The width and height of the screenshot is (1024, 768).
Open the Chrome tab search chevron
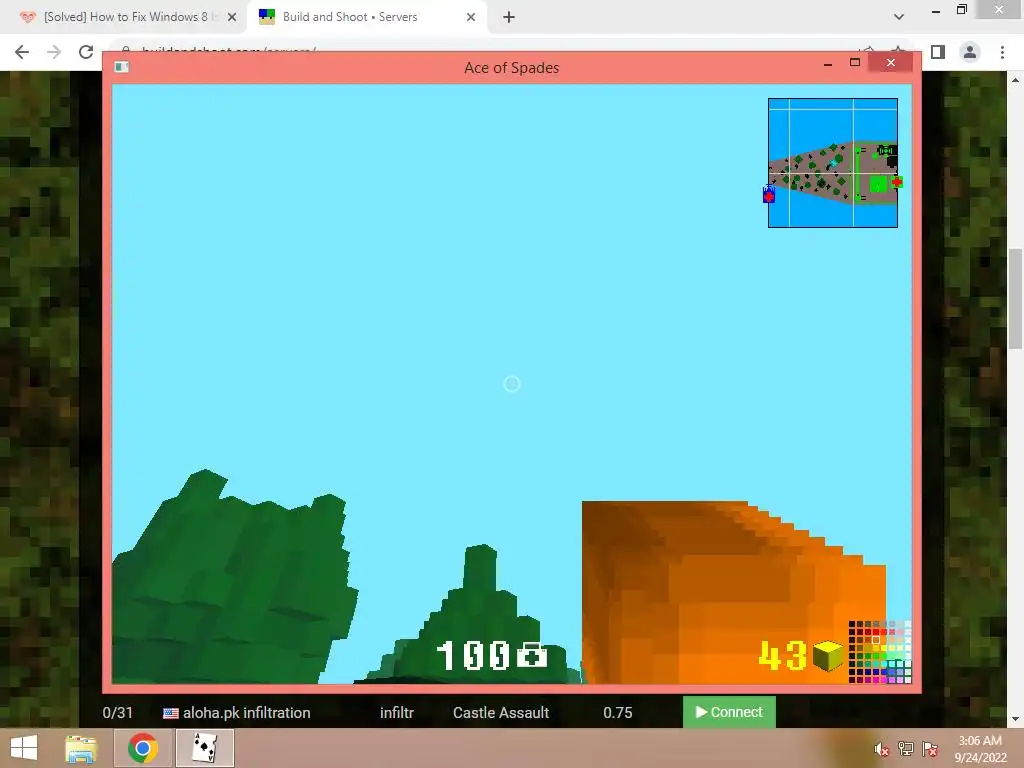899,17
